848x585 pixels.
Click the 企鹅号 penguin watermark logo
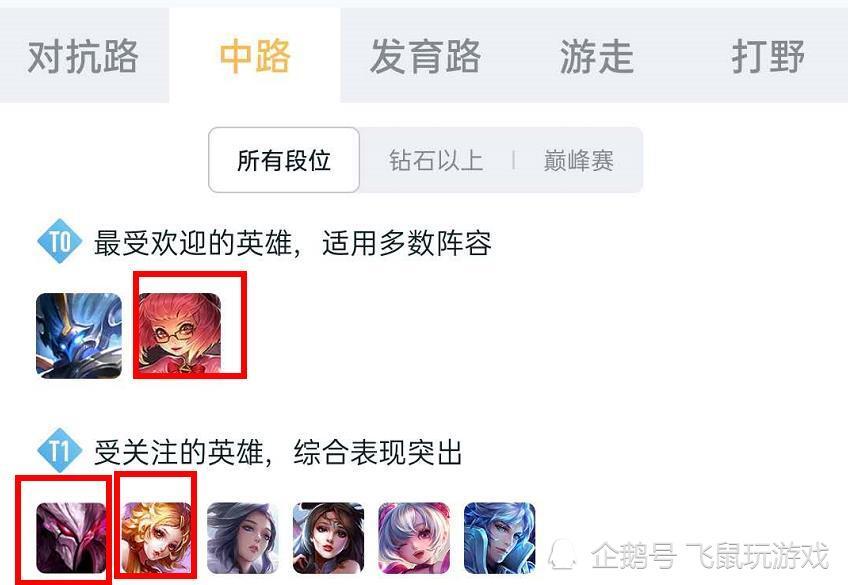562,554
